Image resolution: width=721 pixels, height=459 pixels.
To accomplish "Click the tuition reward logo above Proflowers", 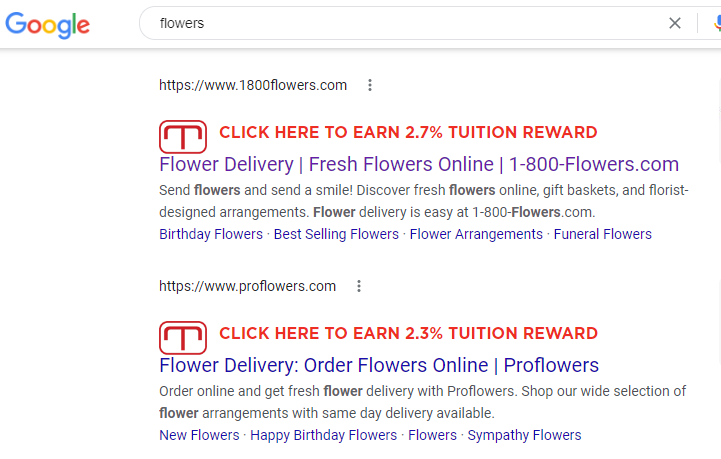I will [x=183, y=338].
